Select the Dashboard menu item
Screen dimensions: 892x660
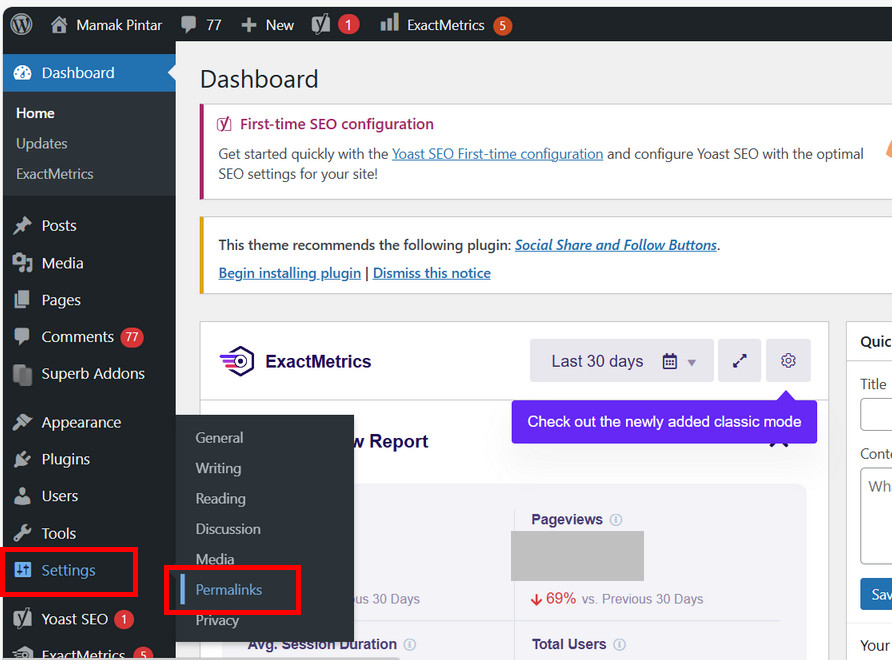tap(89, 73)
